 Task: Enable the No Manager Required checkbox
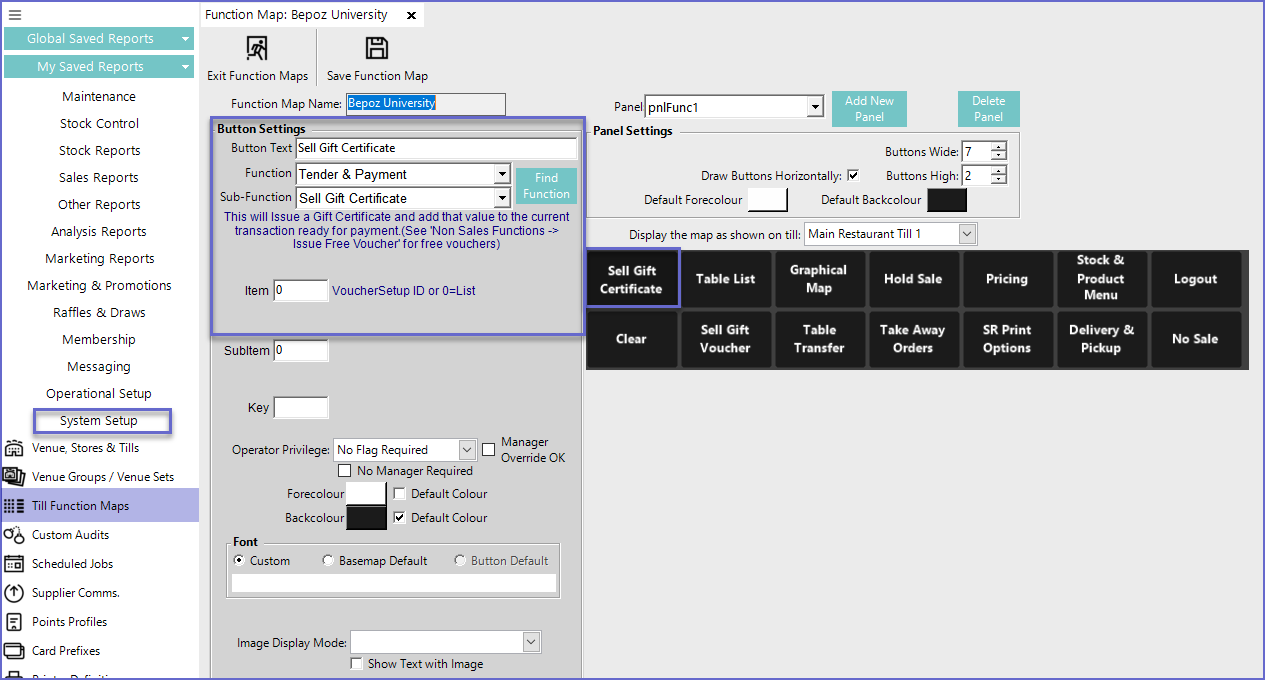(345, 471)
